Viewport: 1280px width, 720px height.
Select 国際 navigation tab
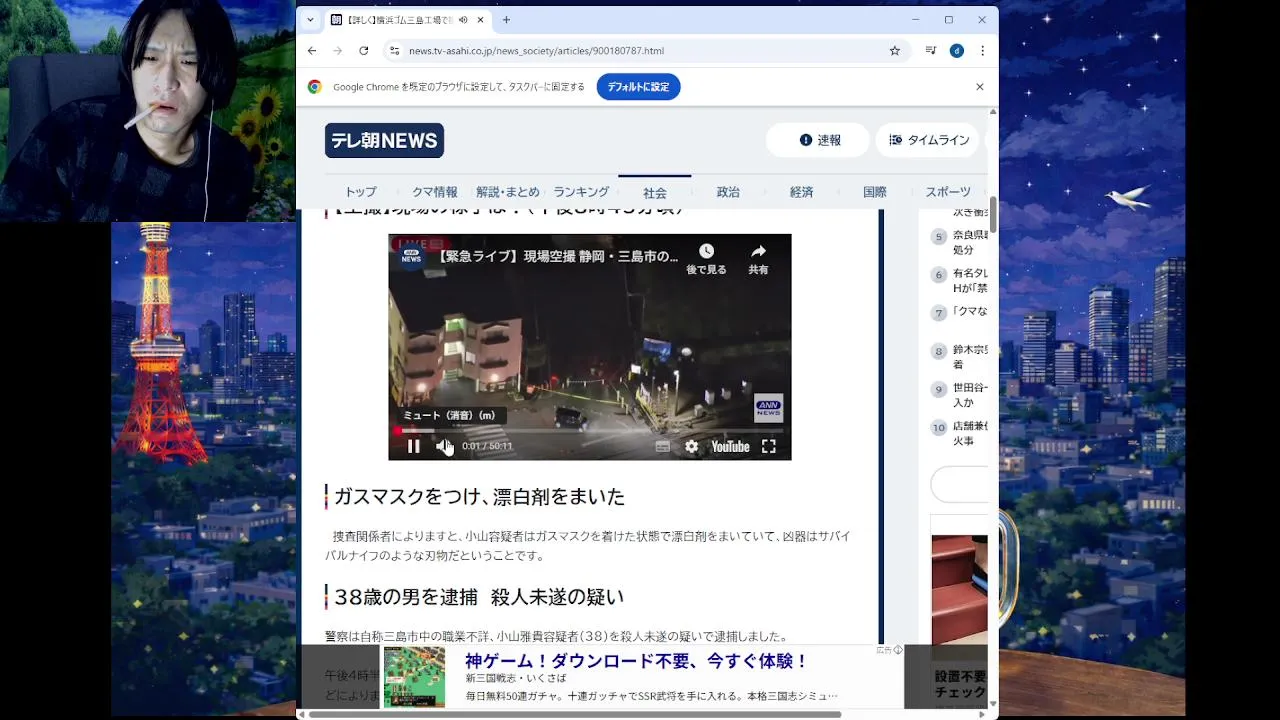coord(875,192)
